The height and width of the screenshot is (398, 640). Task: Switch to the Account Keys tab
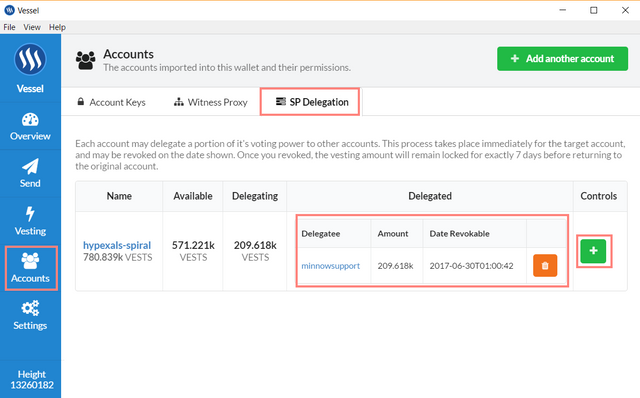coord(111,102)
